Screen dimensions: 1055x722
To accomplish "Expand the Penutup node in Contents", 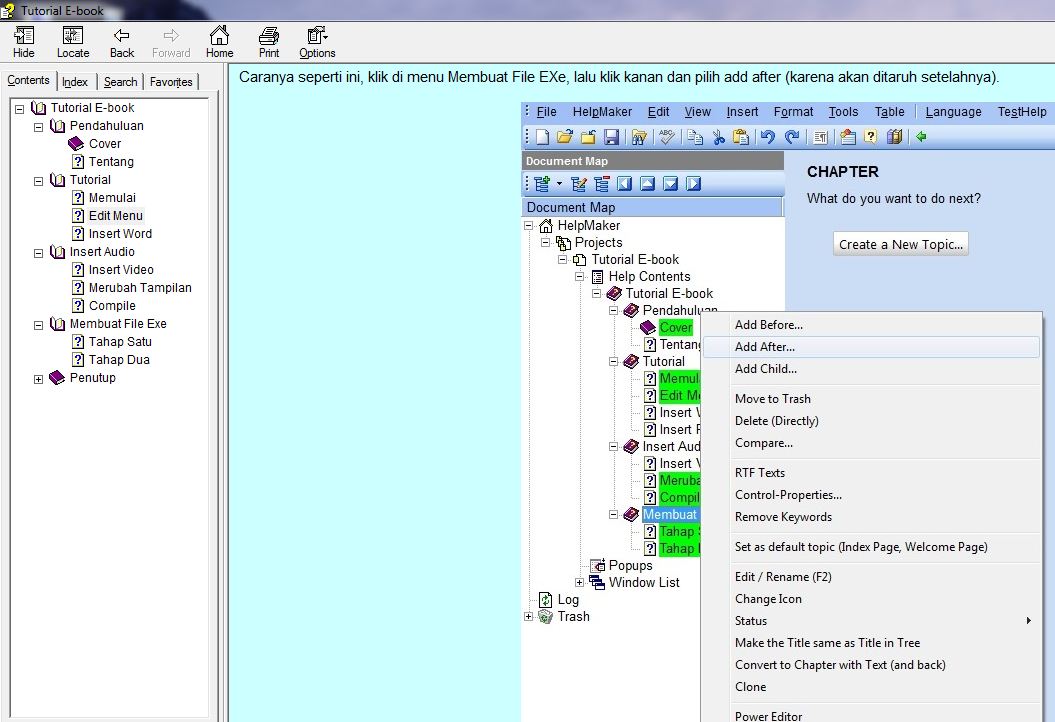I will (38, 379).
